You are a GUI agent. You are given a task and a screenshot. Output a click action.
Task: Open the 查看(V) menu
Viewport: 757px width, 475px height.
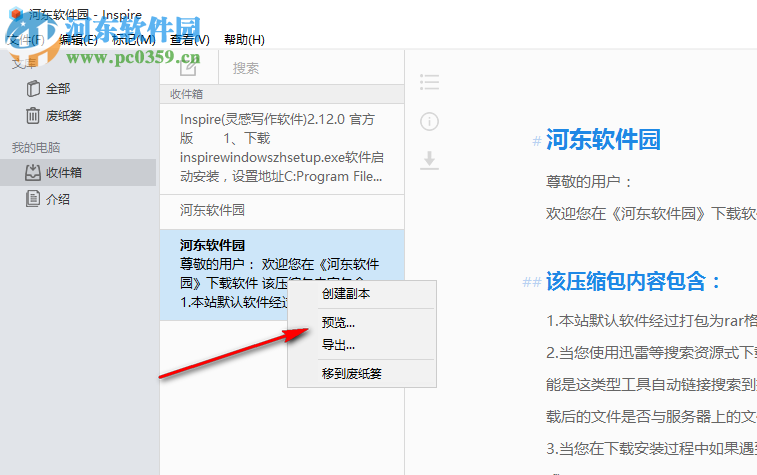click(190, 40)
